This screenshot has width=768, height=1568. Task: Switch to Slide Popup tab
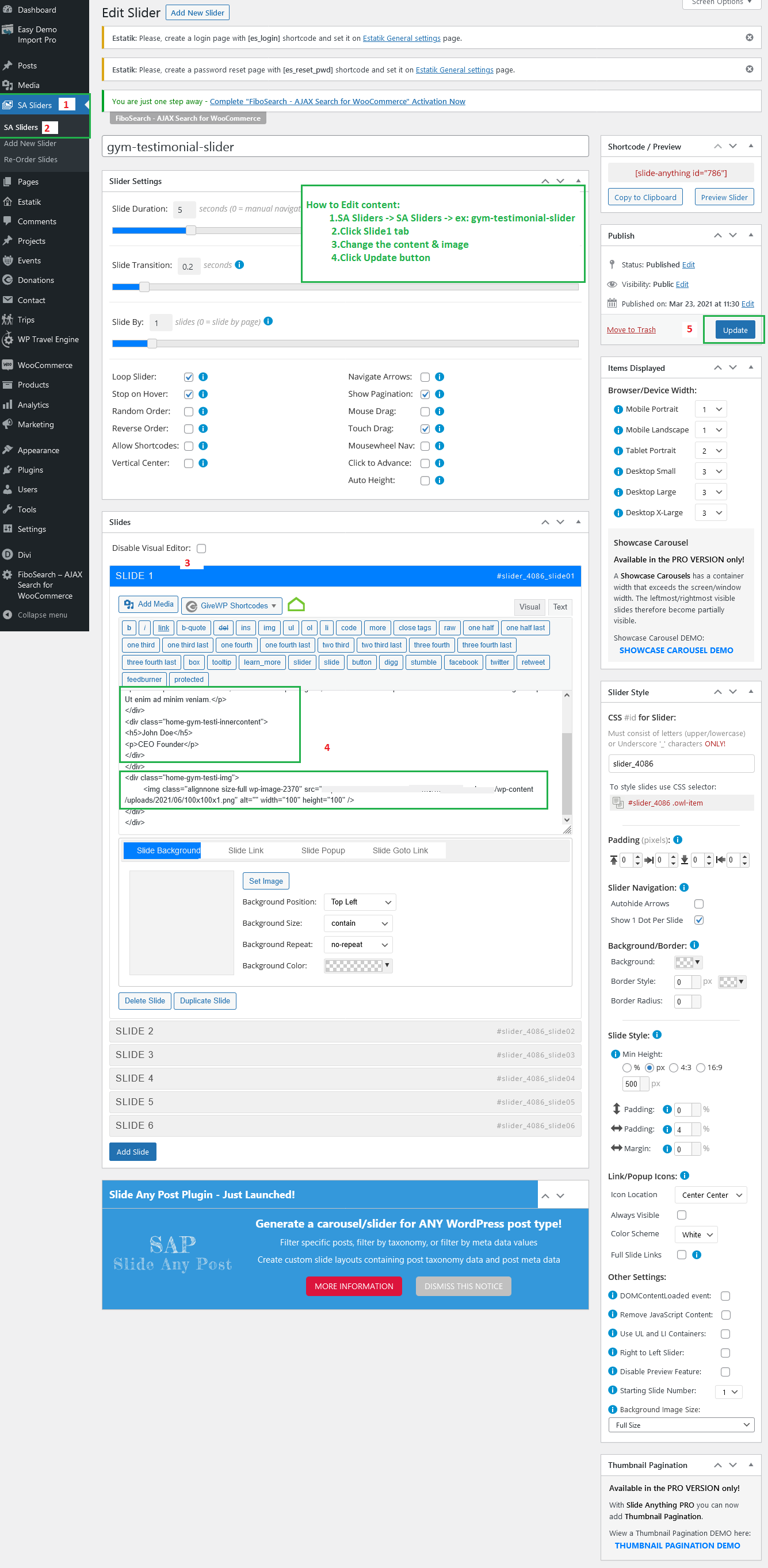pos(323,850)
